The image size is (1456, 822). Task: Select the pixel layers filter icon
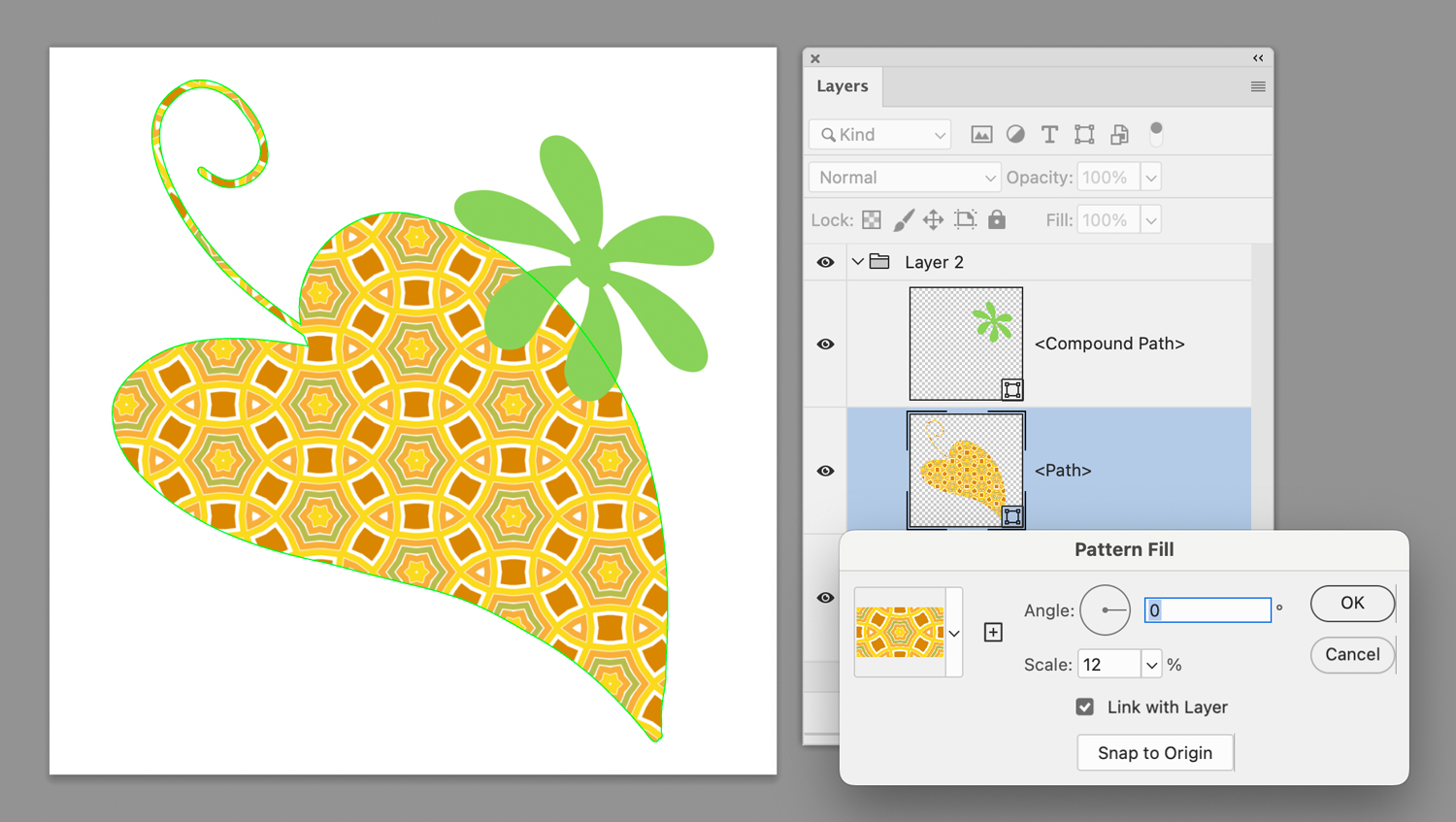[980, 134]
